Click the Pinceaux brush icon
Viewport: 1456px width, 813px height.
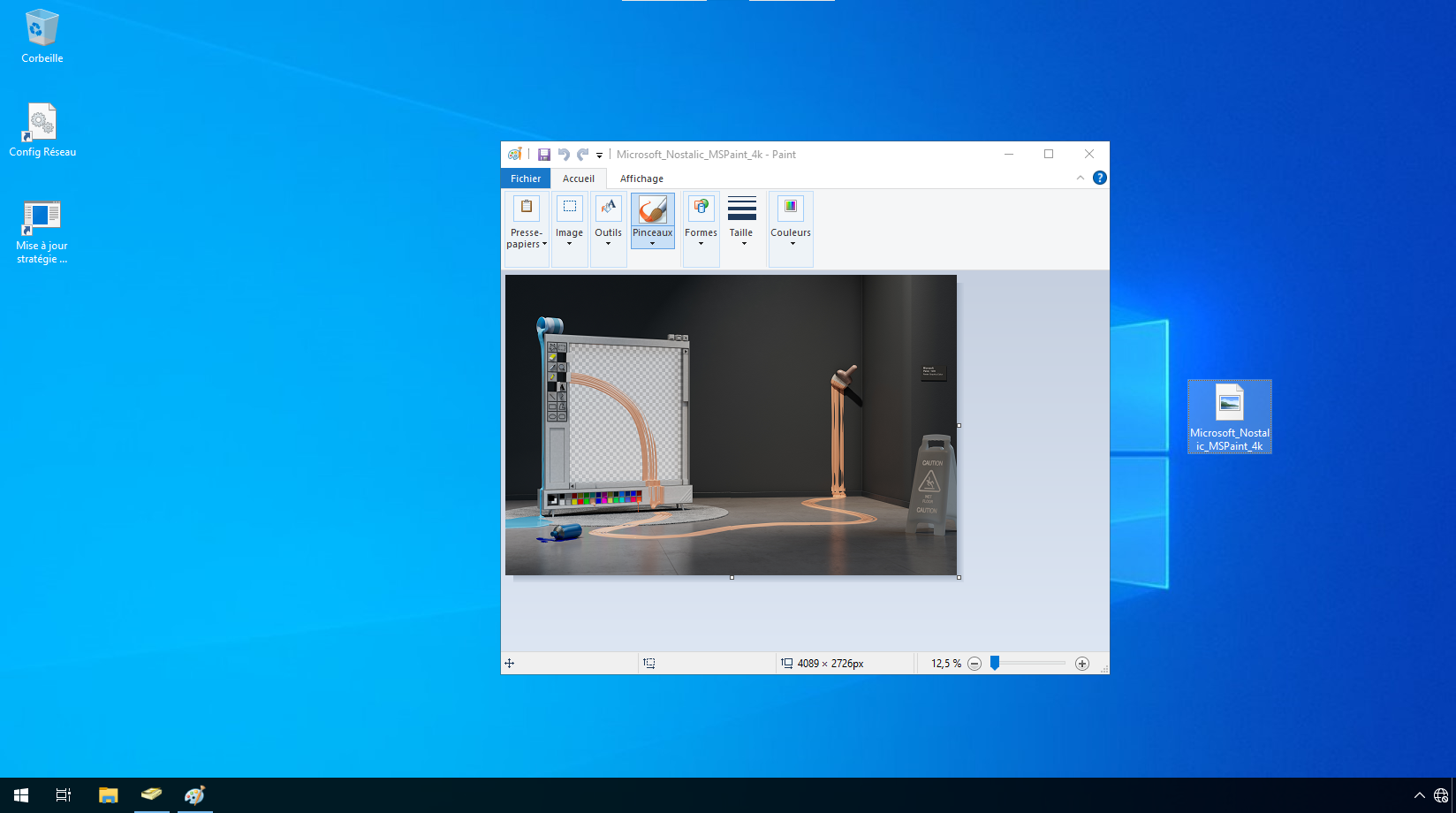[x=652, y=210]
